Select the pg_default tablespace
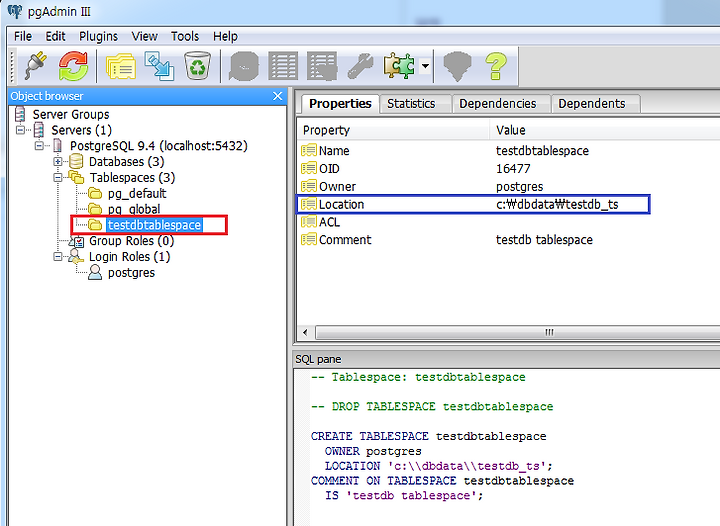720x526 pixels. (137, 193)
